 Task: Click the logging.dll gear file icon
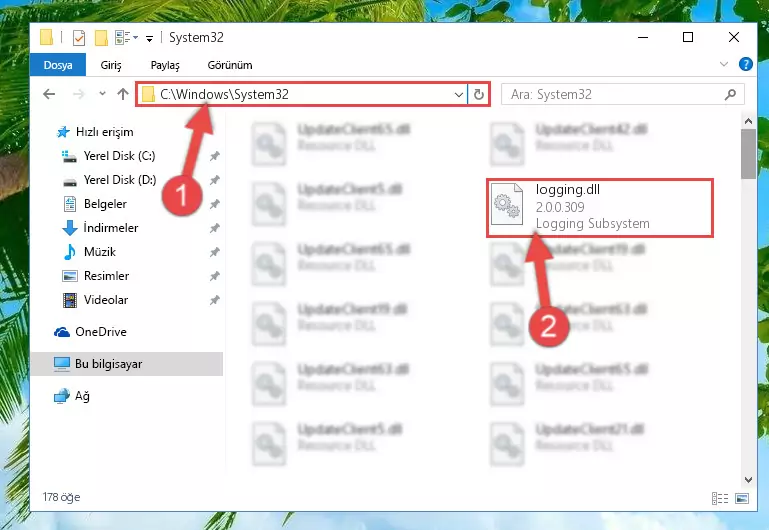507,203
